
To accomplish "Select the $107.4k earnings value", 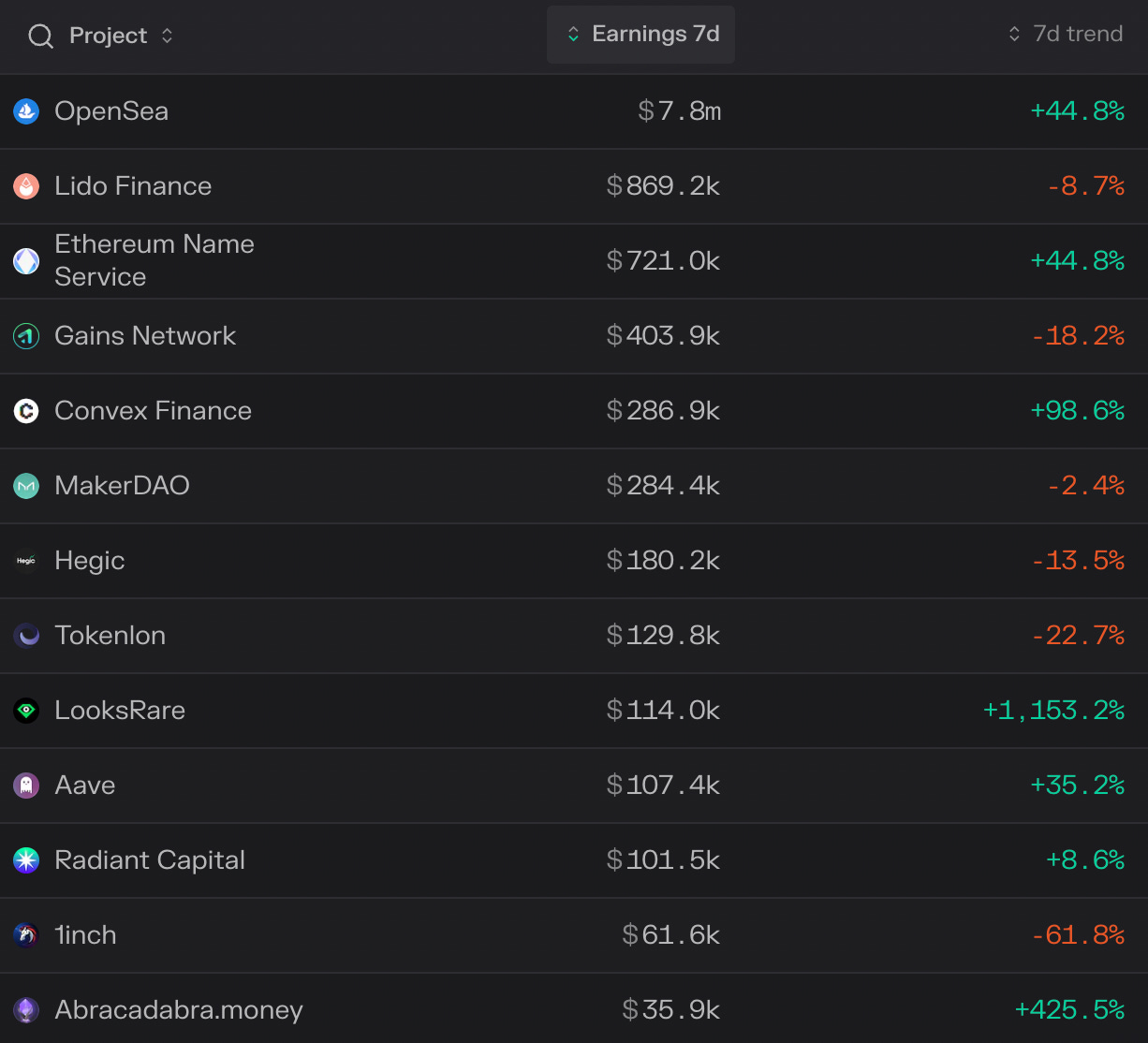I will 663,786.
